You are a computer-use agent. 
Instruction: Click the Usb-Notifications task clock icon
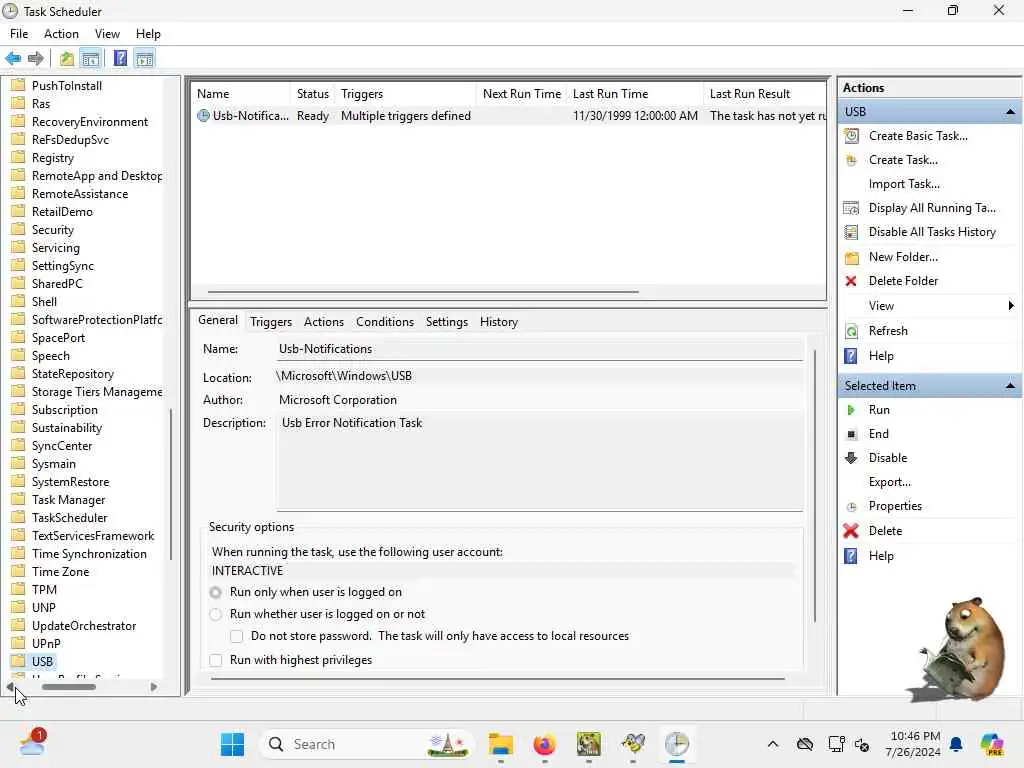click(x=204, y=116)
